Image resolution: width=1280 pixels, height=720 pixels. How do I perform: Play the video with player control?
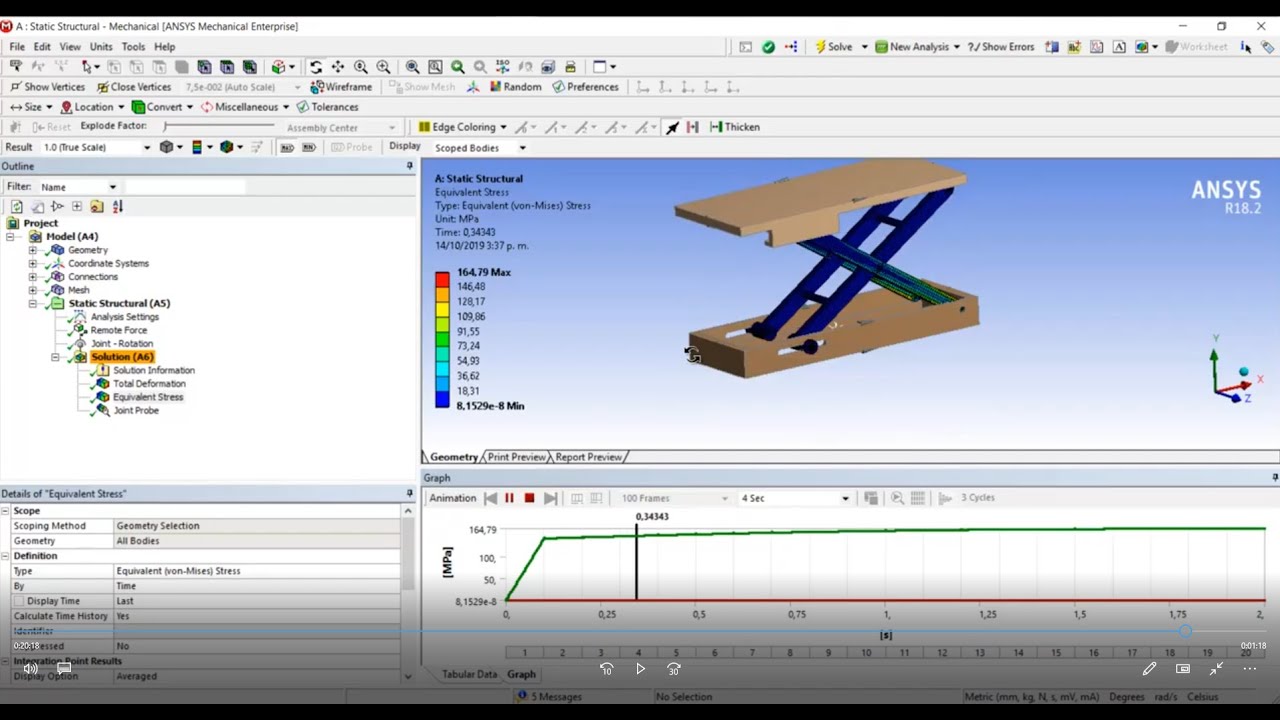[640, 669]
